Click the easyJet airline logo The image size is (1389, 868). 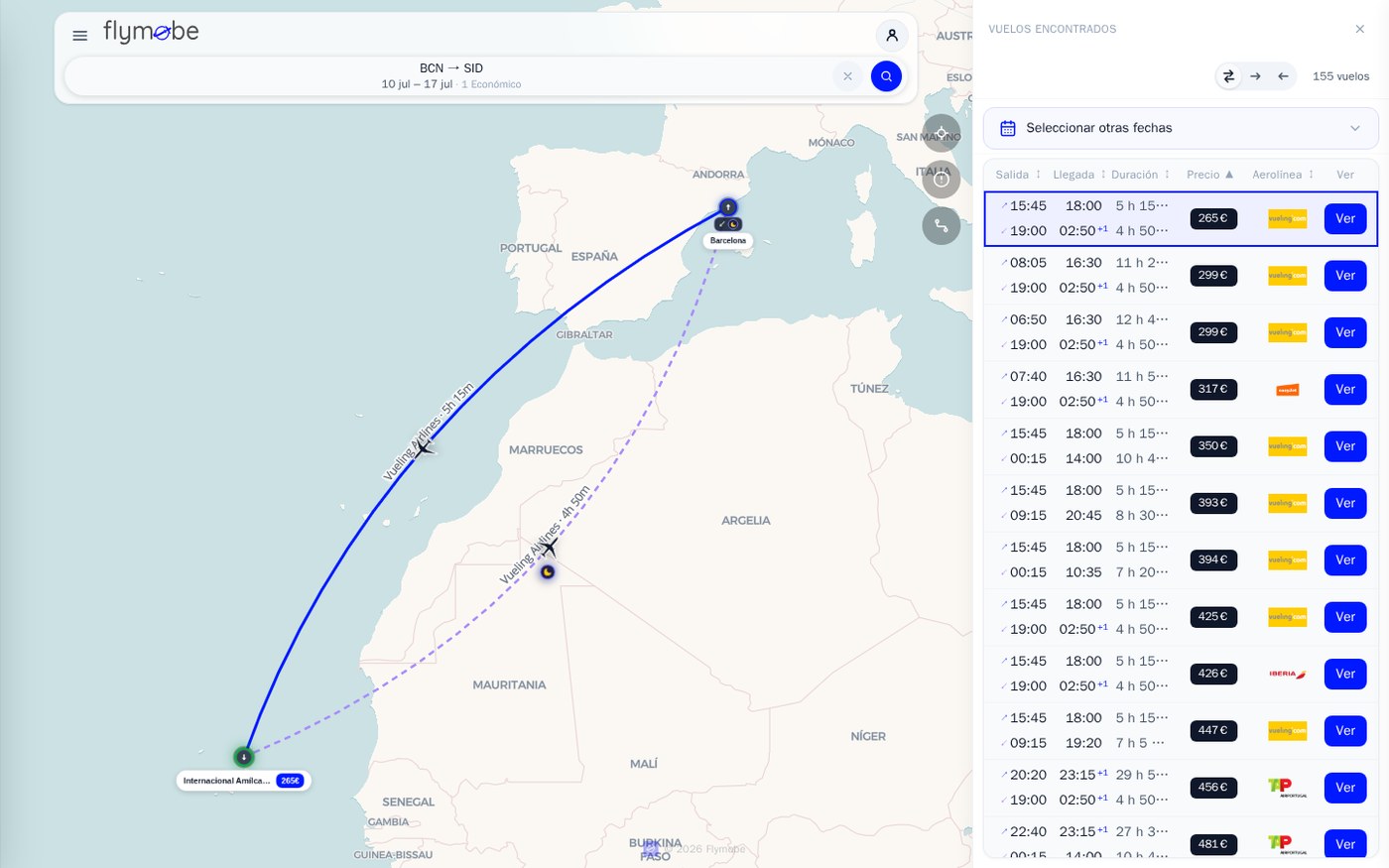coord(1287,390)
